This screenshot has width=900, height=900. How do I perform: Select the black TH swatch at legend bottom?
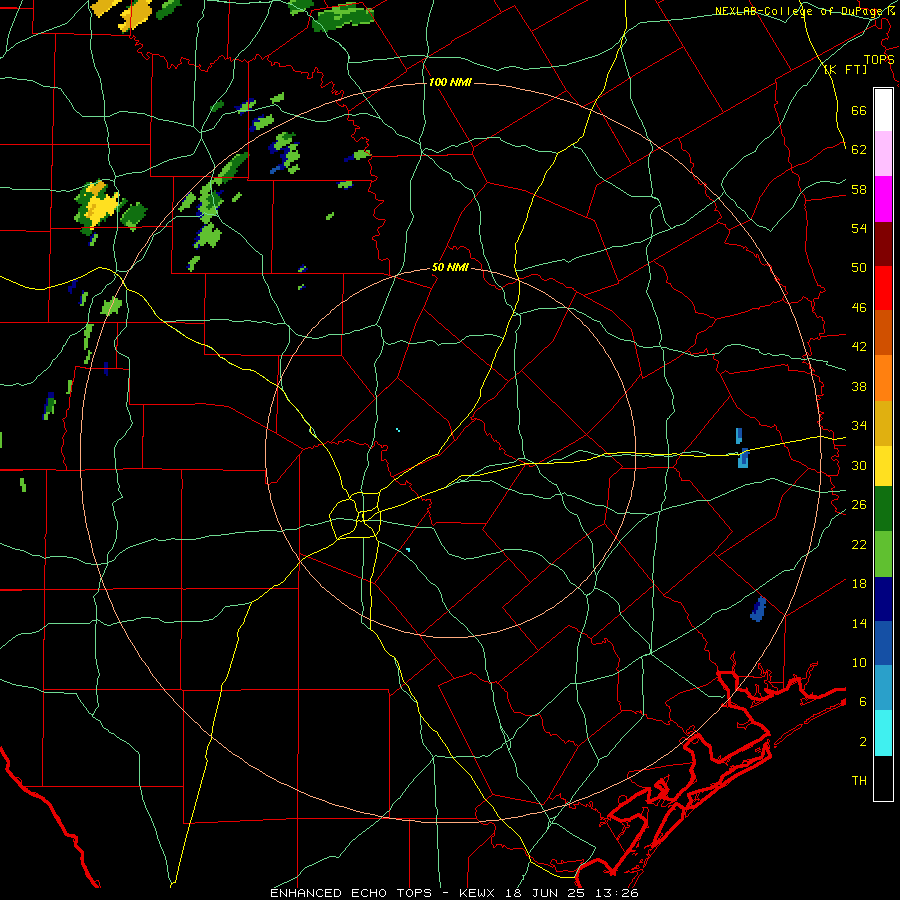(x=883, y=778)
